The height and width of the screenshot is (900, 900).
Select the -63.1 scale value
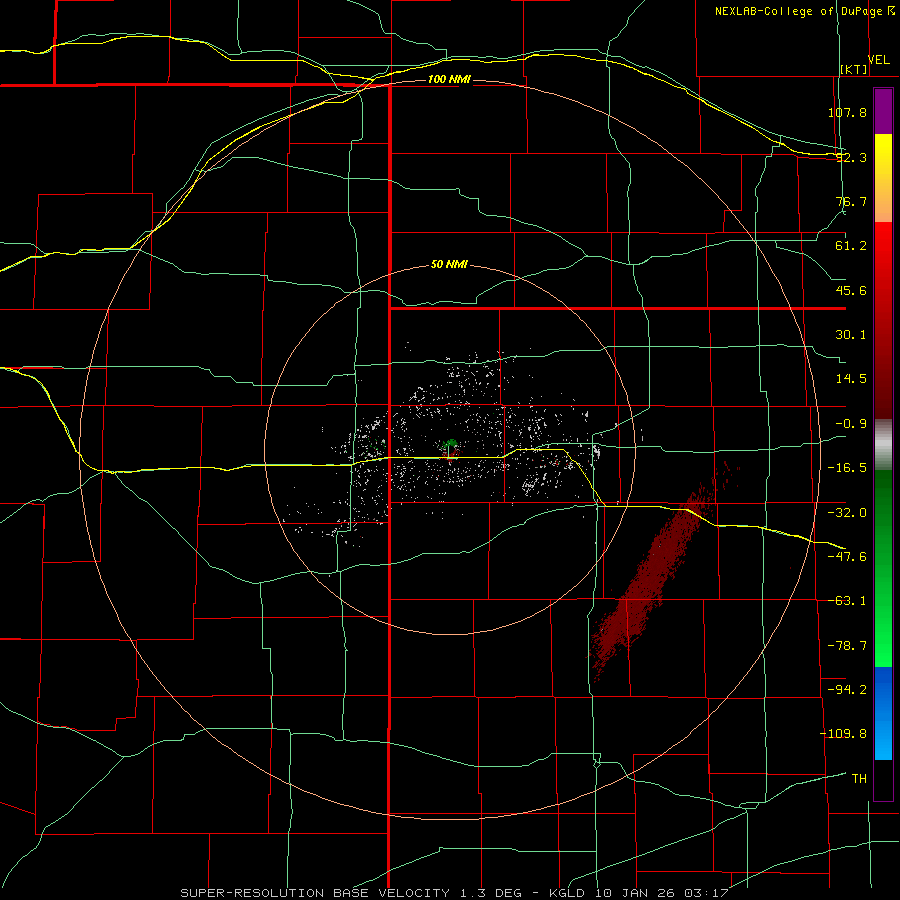(x=847, y=601)
